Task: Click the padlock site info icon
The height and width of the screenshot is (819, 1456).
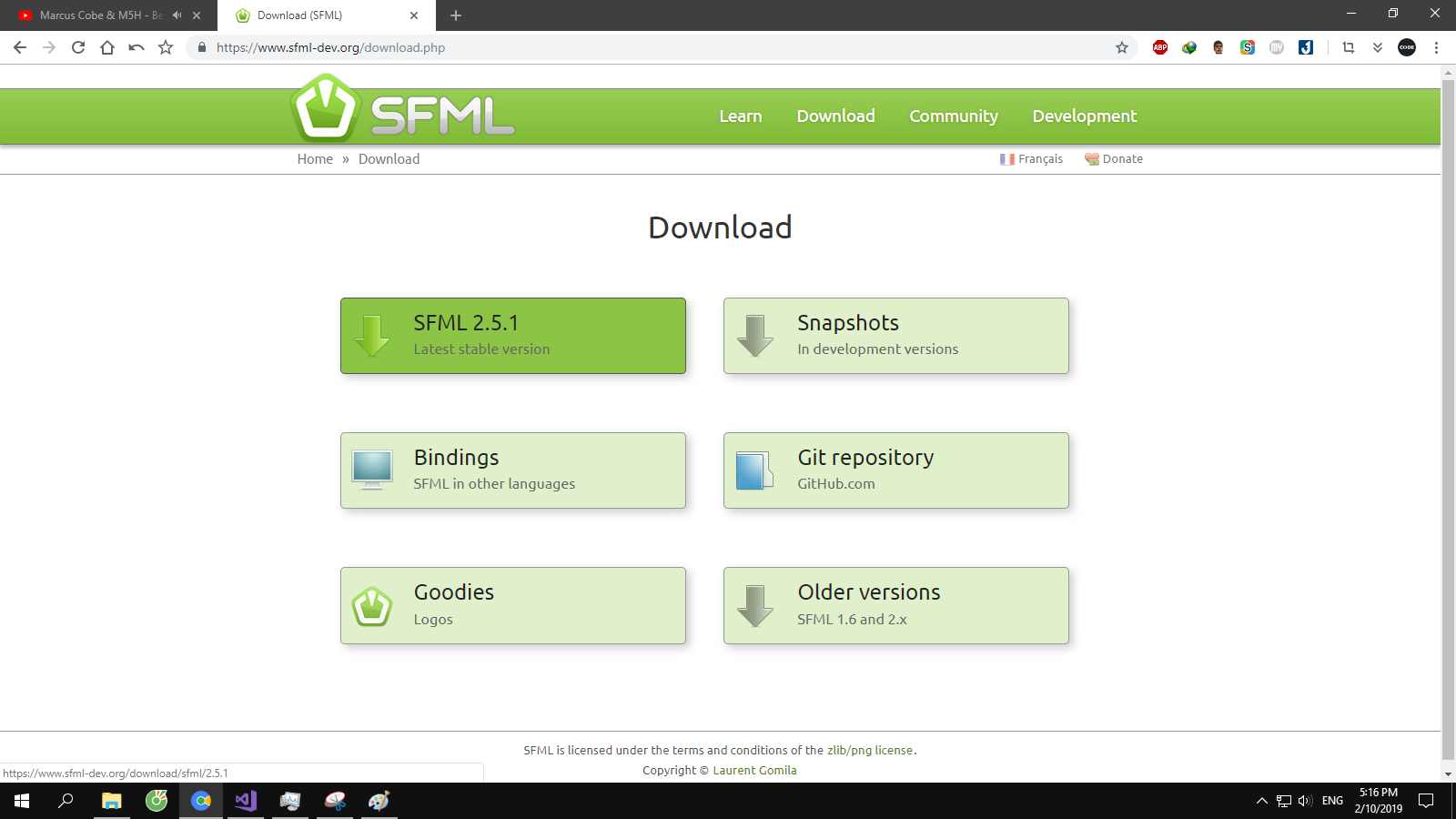Action: [x=202, y=47]
